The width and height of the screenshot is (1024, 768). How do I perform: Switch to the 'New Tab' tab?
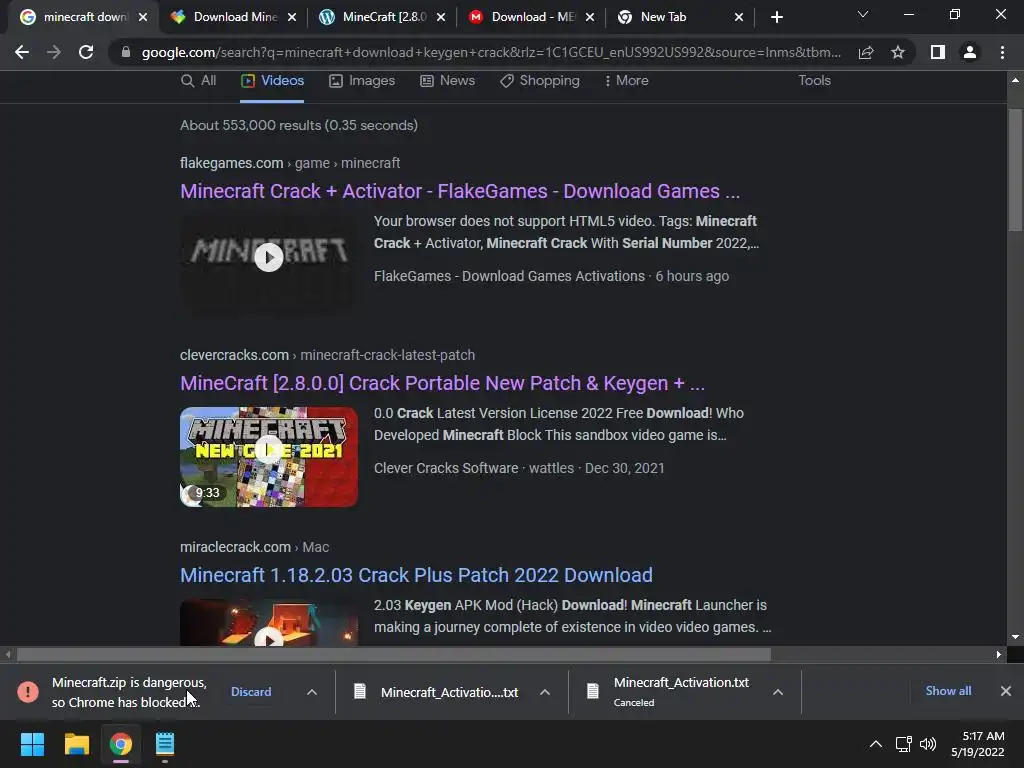click(x=672, y=17)
